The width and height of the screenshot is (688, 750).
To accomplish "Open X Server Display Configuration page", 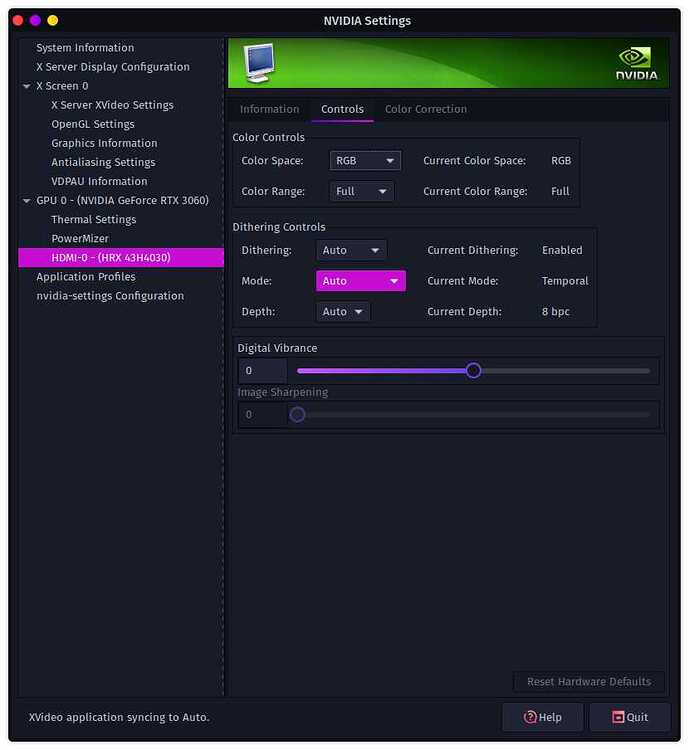I will 113,67.
